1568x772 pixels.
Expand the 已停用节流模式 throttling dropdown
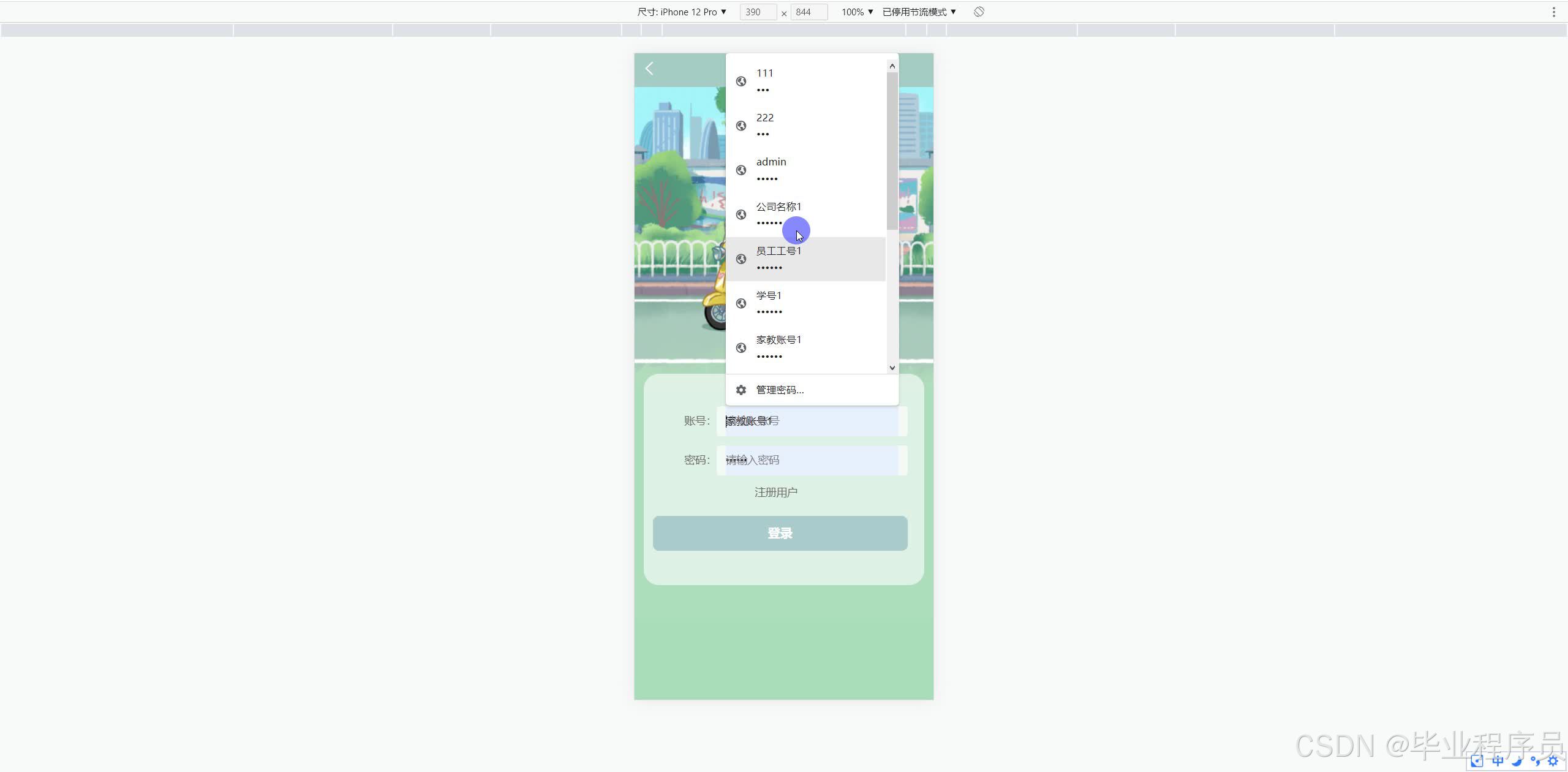pos(919,12)
